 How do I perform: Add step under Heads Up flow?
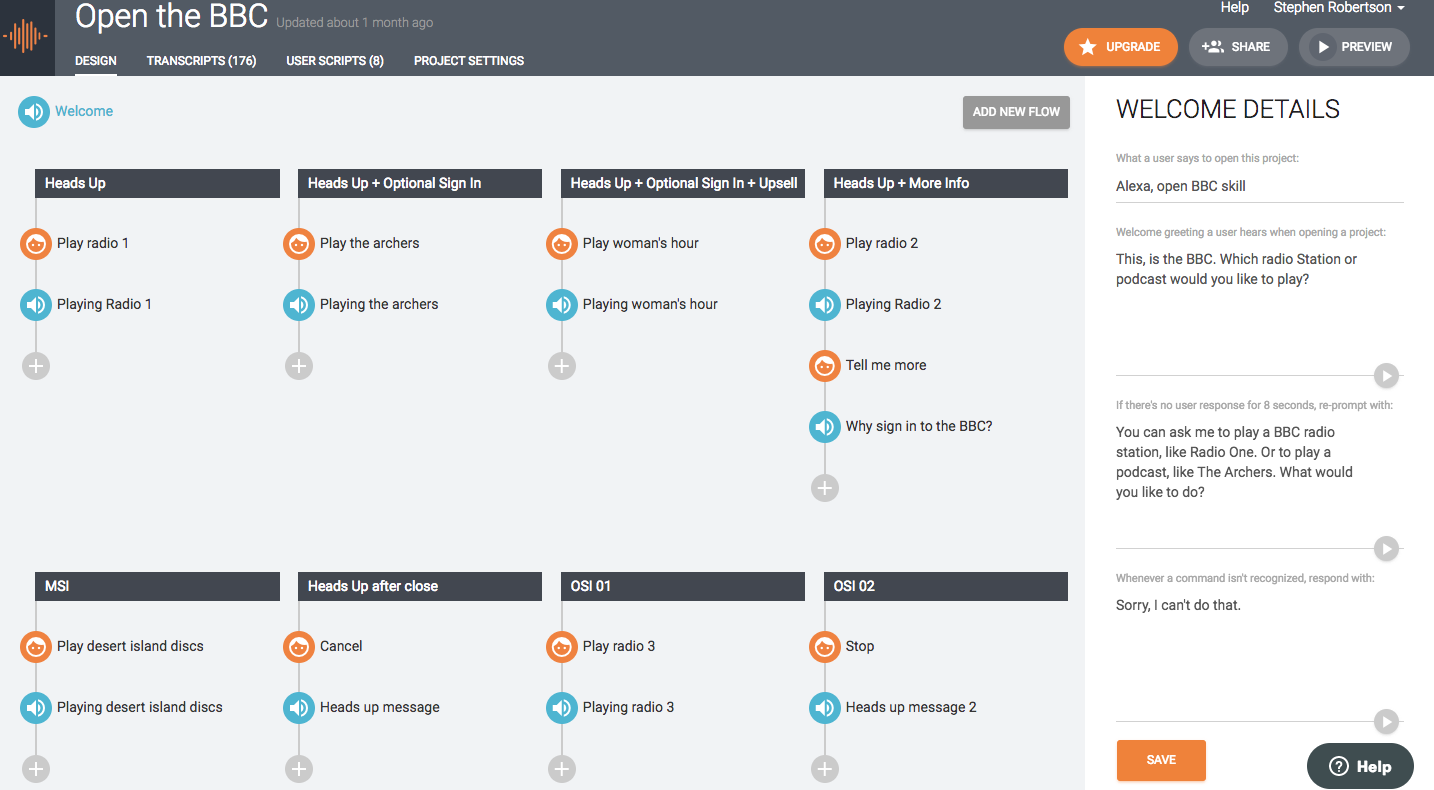[36, 366]
